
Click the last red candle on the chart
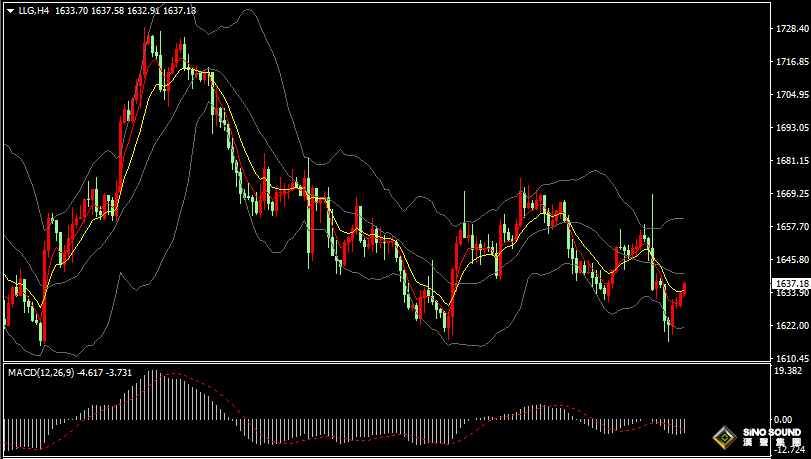pyautogui.click(x=684, y=290)
